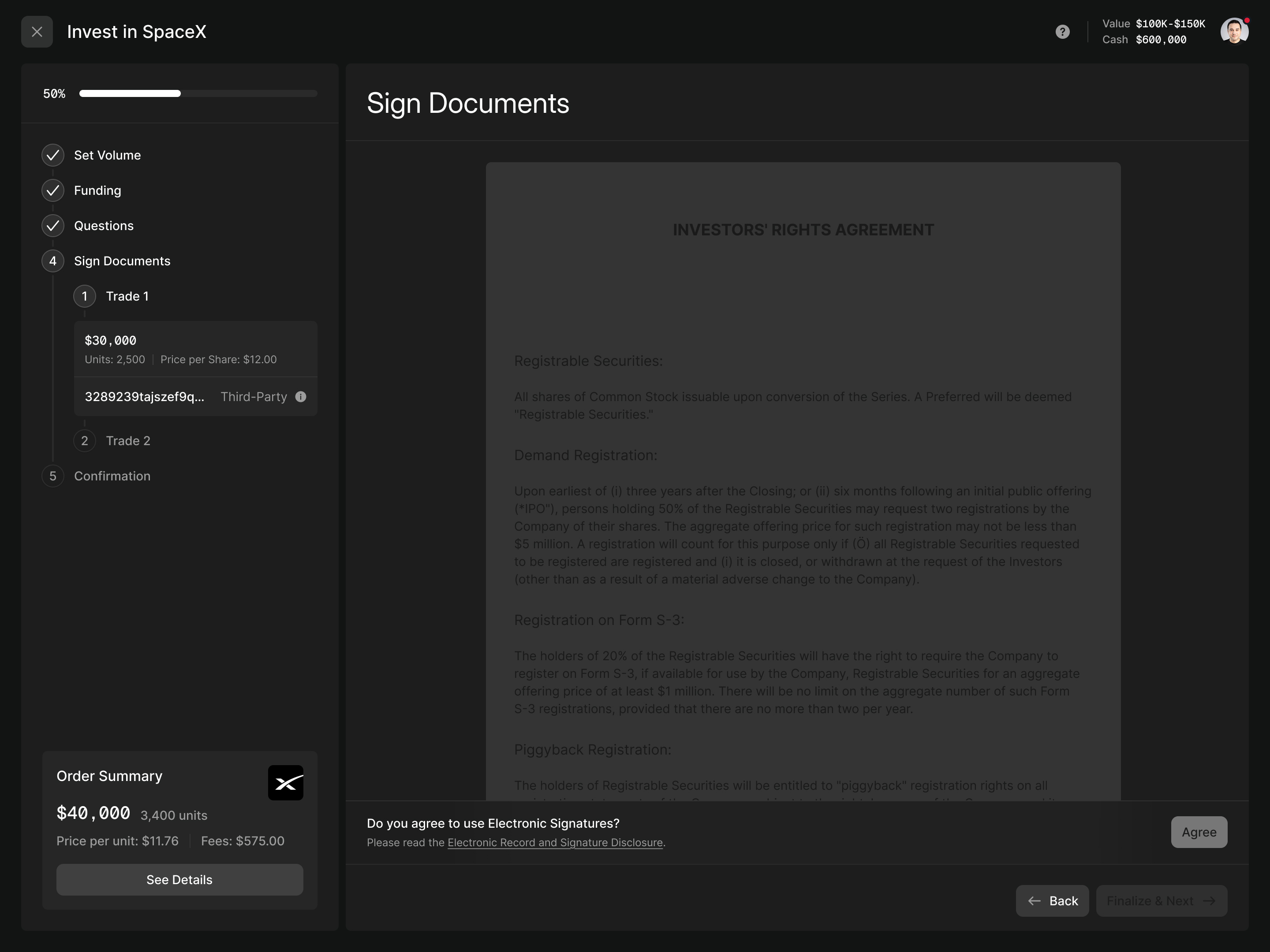The image size is (1270, 952).
Task: Click the Back button
Action: 1052,901
